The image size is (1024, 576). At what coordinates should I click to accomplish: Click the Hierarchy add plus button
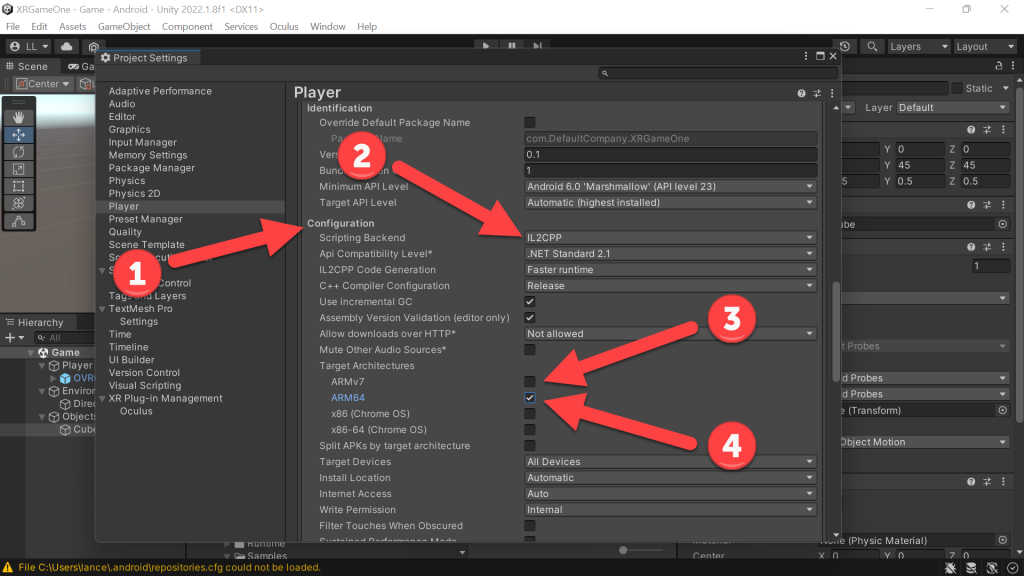[x=10, y=338]
